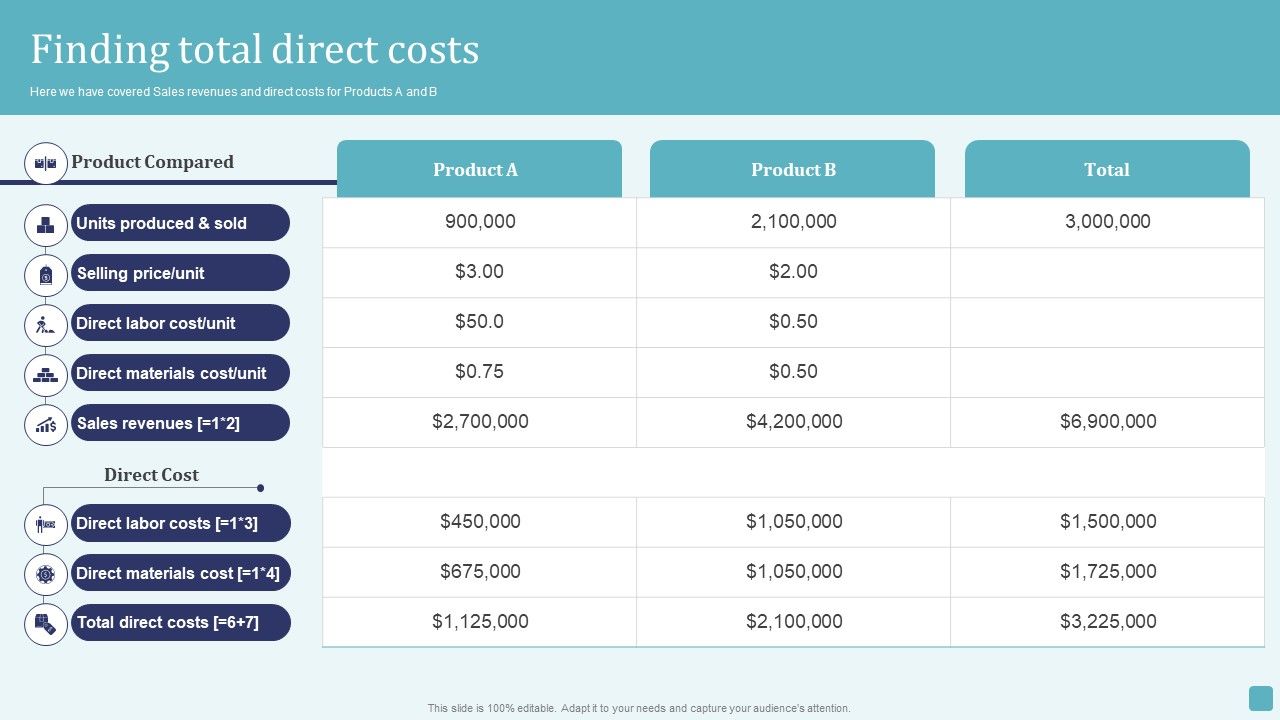Select Product B's $0.50 direct materials cost cell
This screenshot has width=1280, height=720.
(793, 372)
